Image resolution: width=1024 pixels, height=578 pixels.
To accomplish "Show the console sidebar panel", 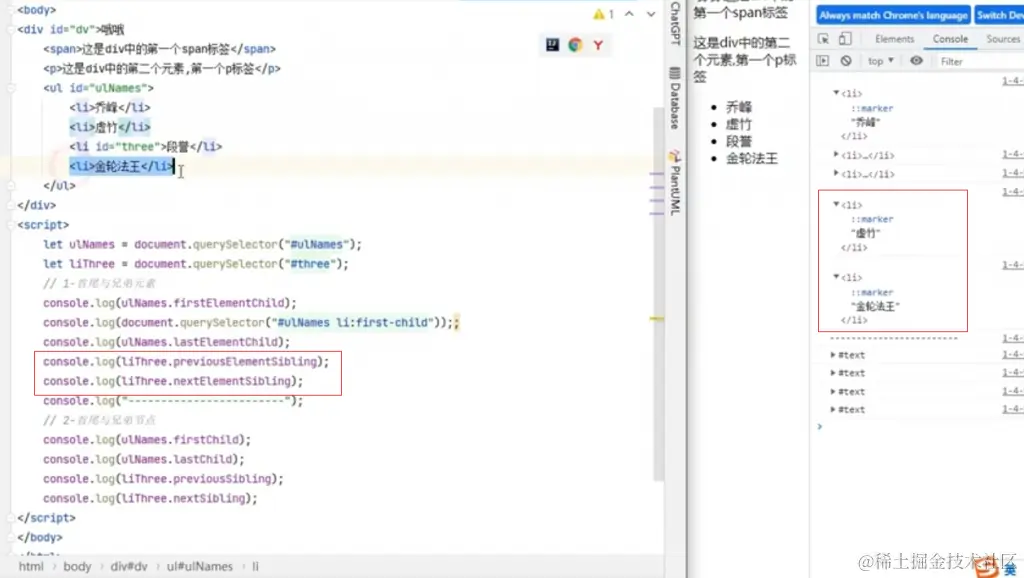I will [x=823, y=61].
